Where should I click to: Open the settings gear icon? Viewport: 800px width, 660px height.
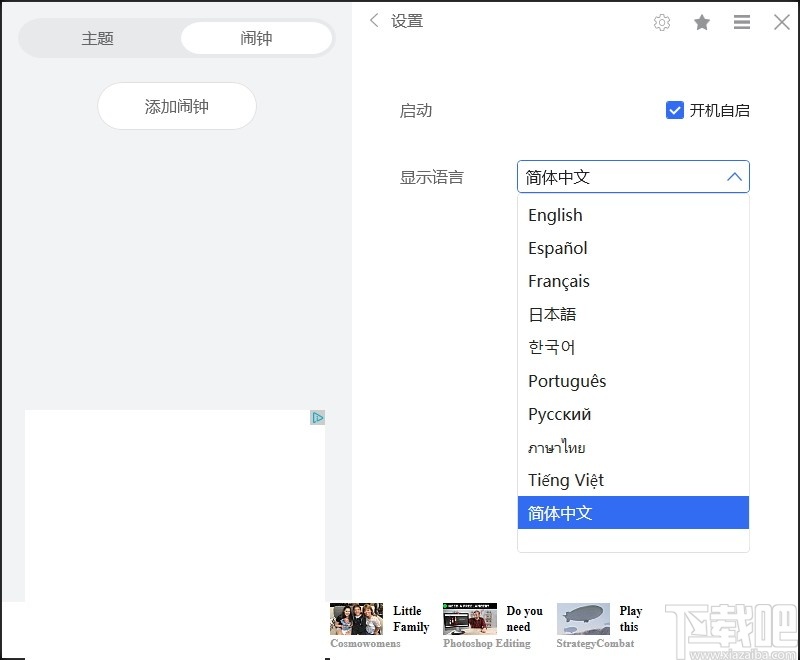point(662,21)
